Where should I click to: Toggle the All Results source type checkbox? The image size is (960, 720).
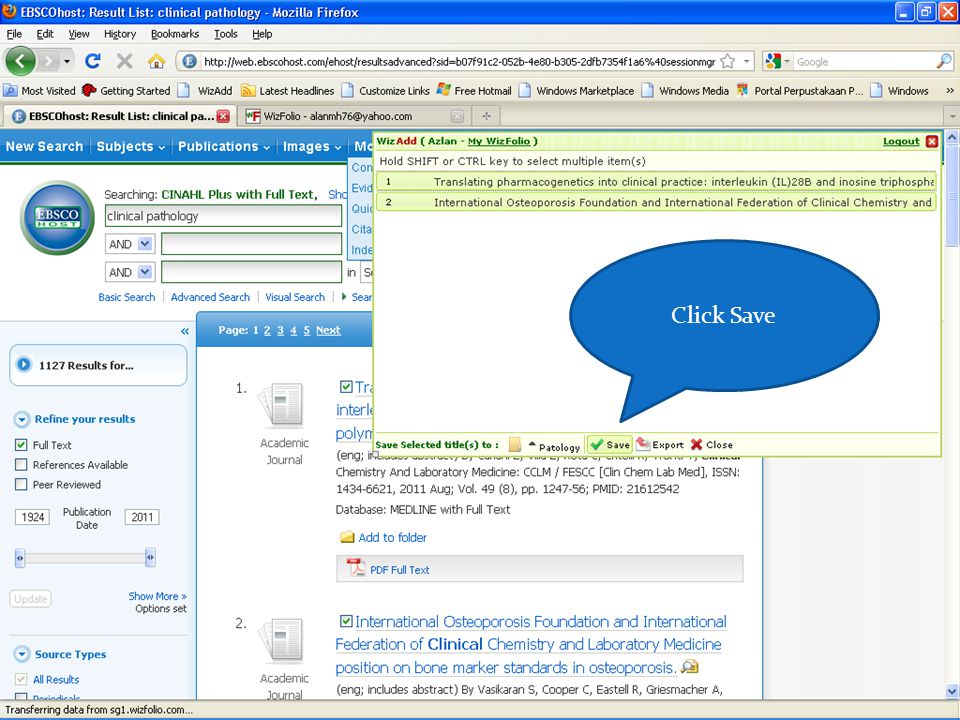pyautogui.click(x=21, y=679)
